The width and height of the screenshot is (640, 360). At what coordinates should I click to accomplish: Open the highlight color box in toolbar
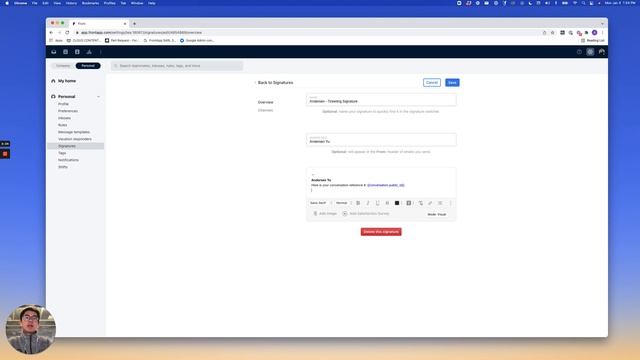[409, 203]
